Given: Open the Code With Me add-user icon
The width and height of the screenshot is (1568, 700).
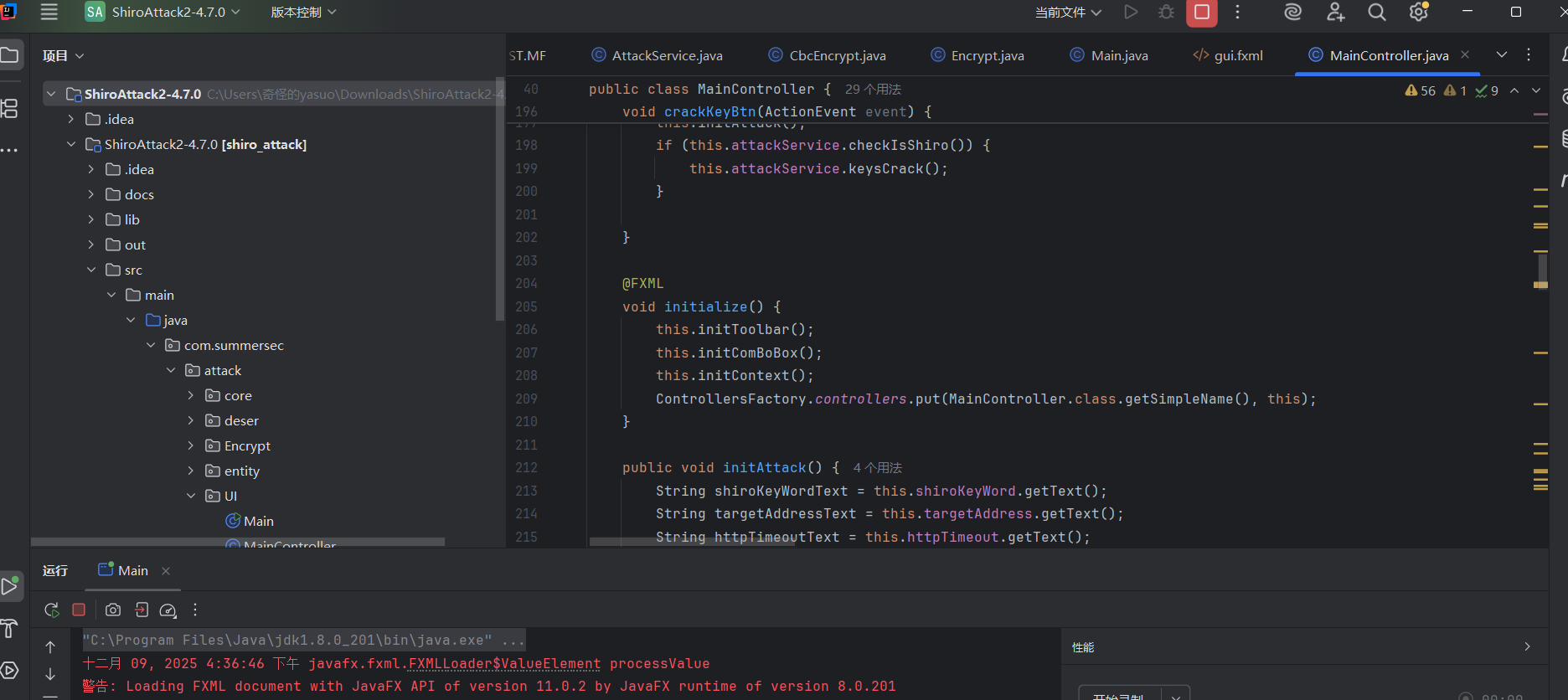Looking at the screenshot, I should point(1335,13).
